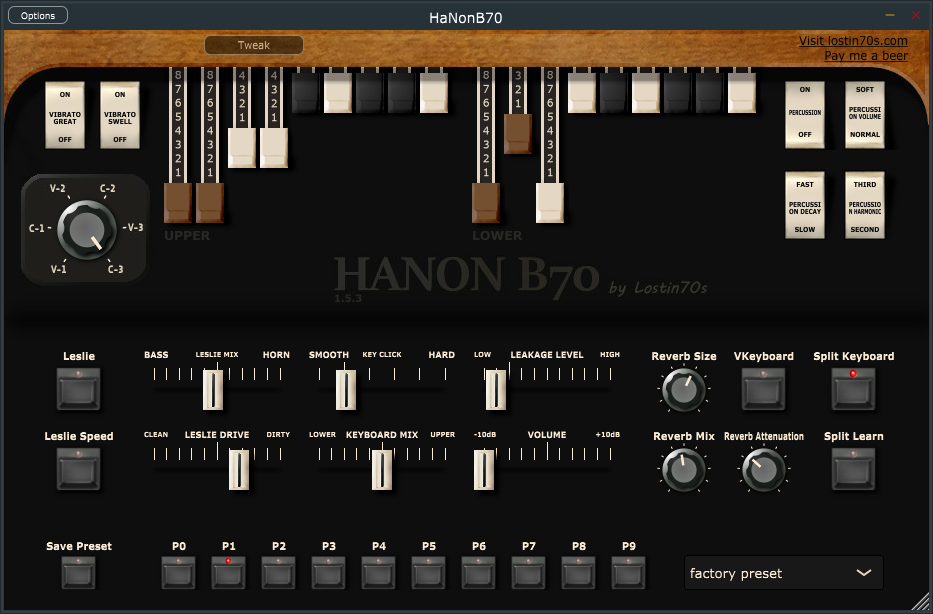
Task: Click fifth Upper drawbar black handle
Action: pos(306,93)
